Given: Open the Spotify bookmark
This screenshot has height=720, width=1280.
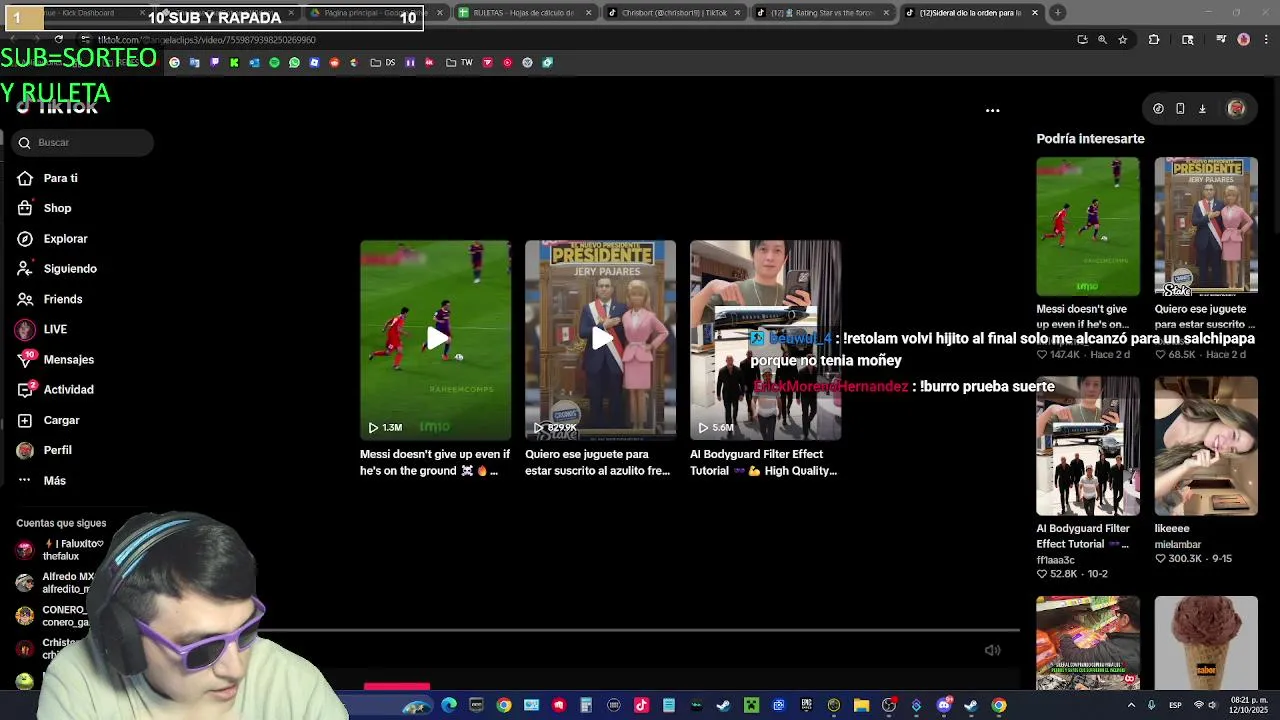Looking at the screenshot, I should click(x=274, y=62).
